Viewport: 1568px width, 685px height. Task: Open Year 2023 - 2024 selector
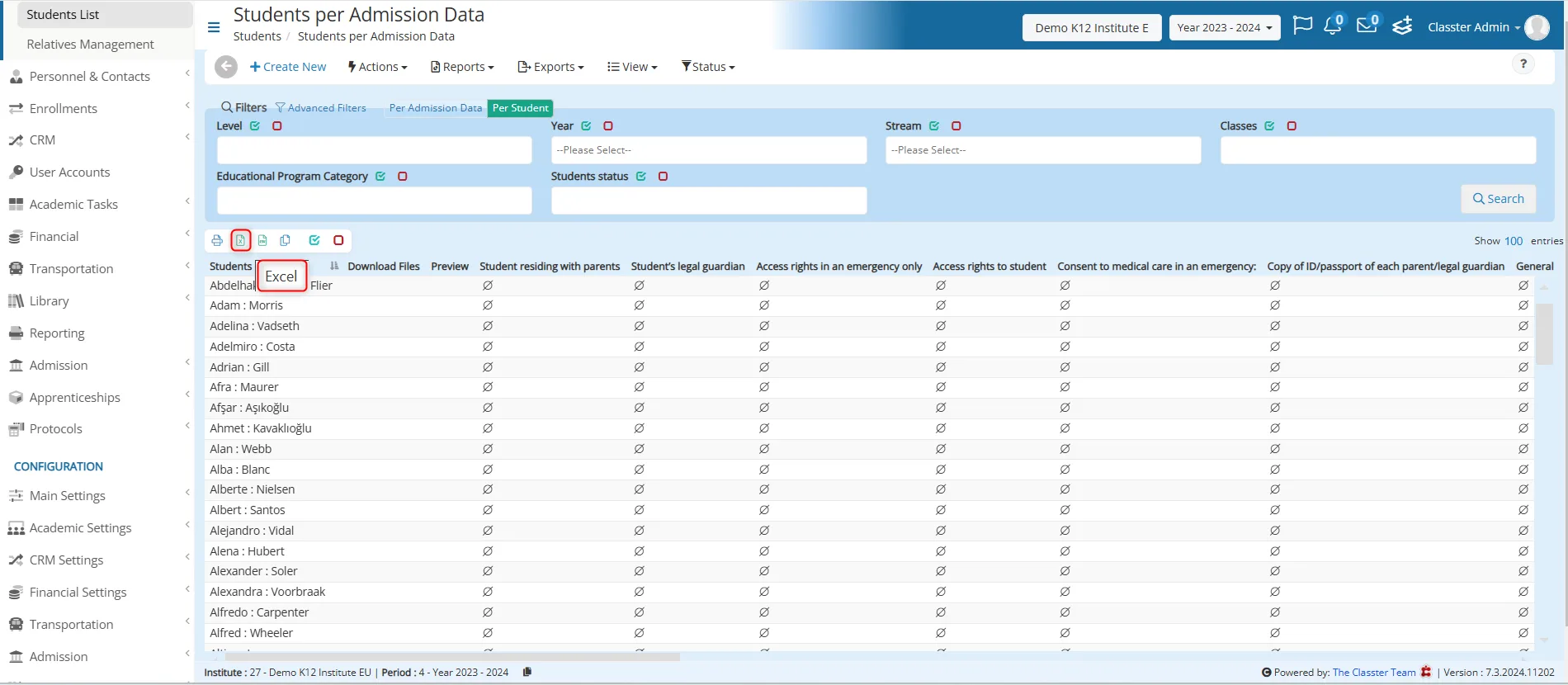[1225, 27]
